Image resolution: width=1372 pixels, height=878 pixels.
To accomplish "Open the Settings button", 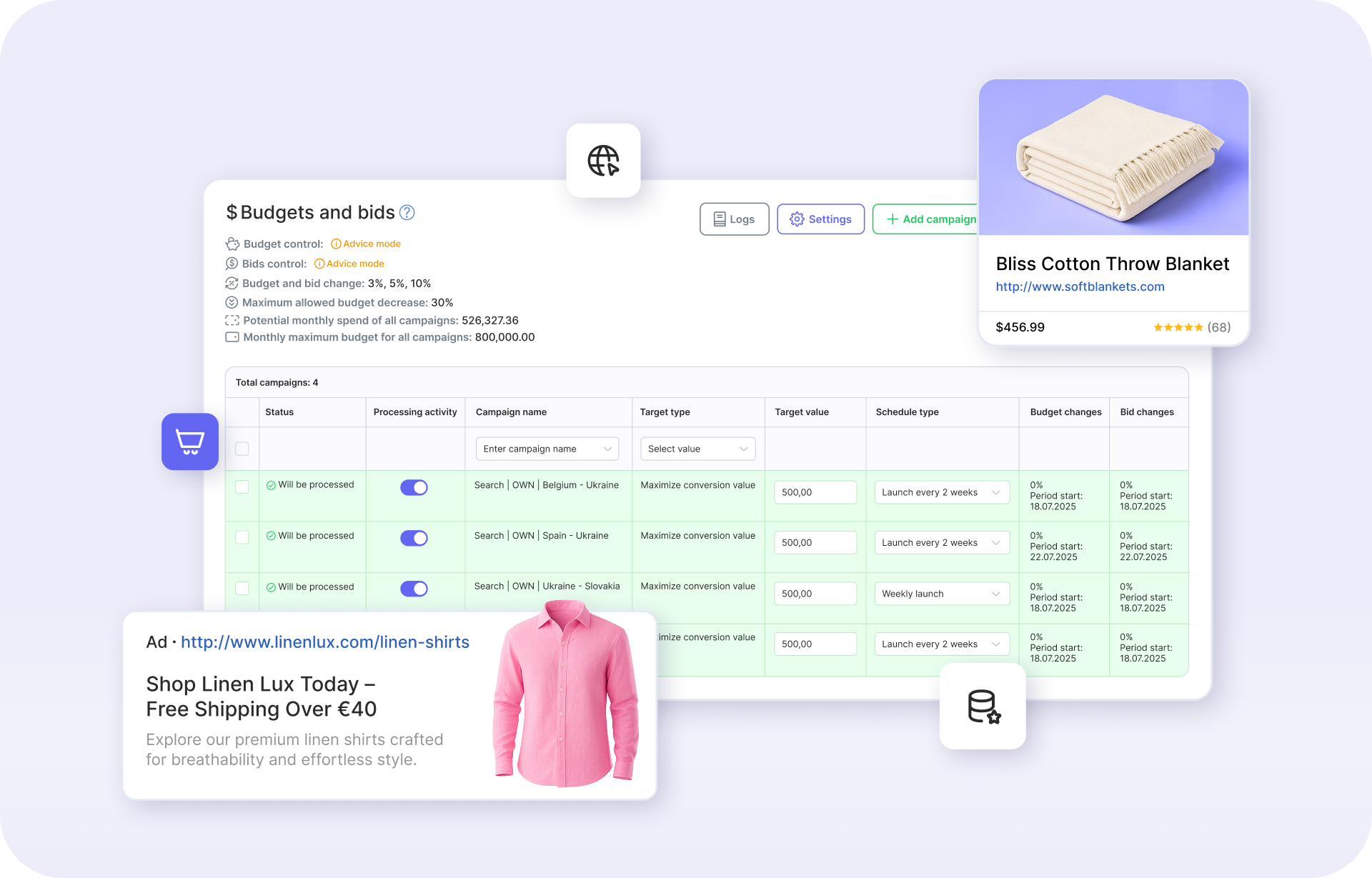I will [820, 219].
